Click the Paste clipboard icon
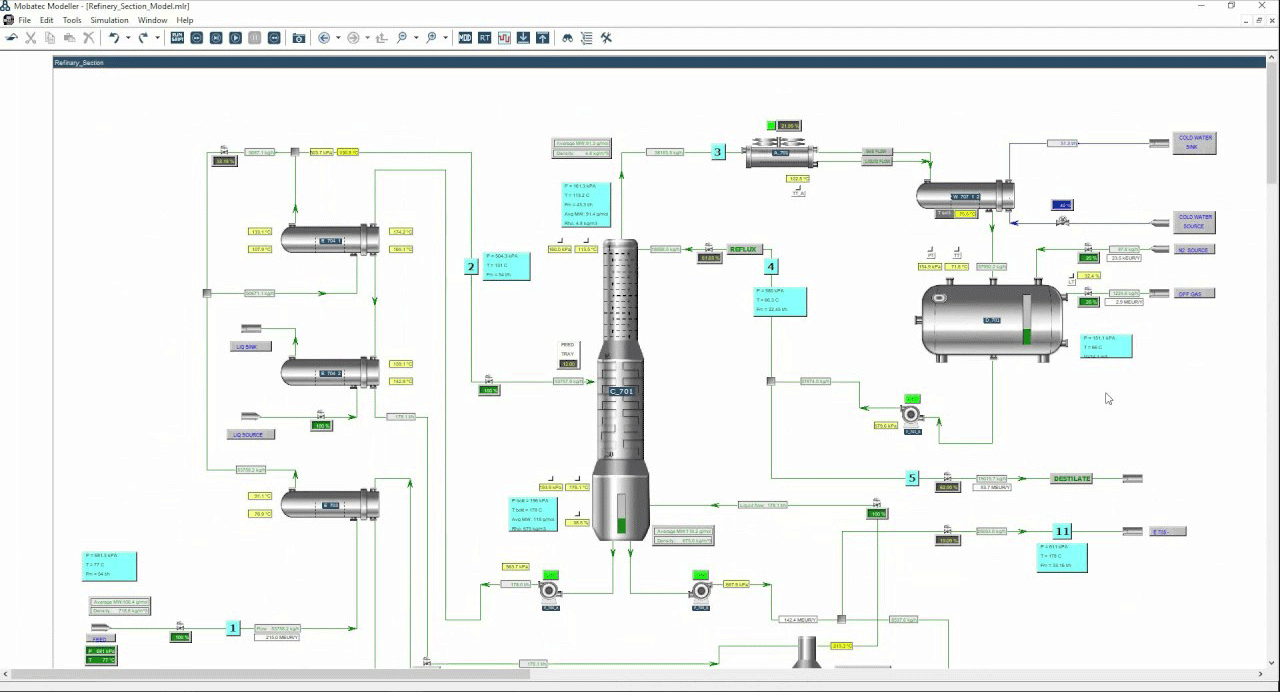This screenshot has height=692, width=1280. click(69, 38)
